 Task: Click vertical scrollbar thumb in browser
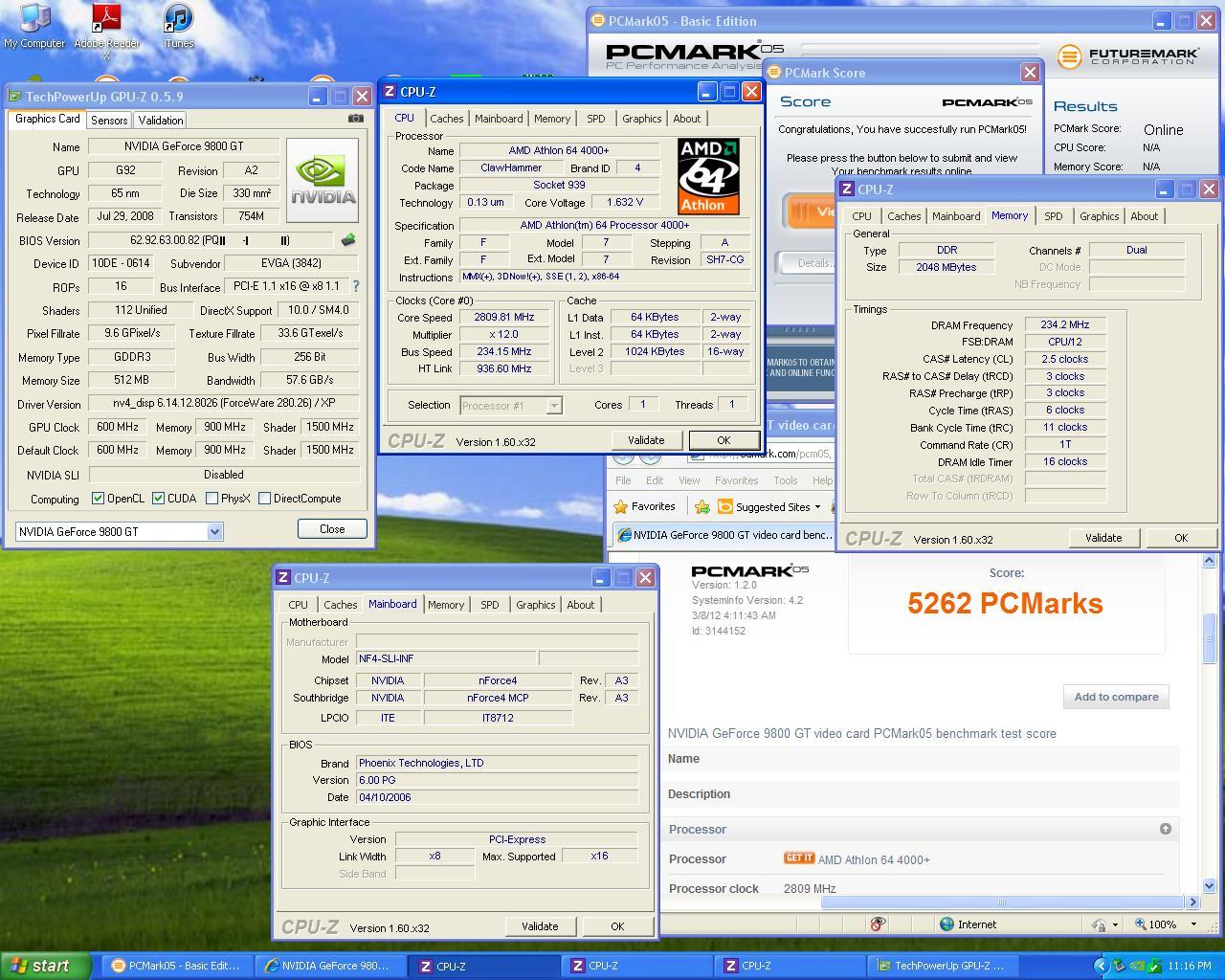[1209, 638]
